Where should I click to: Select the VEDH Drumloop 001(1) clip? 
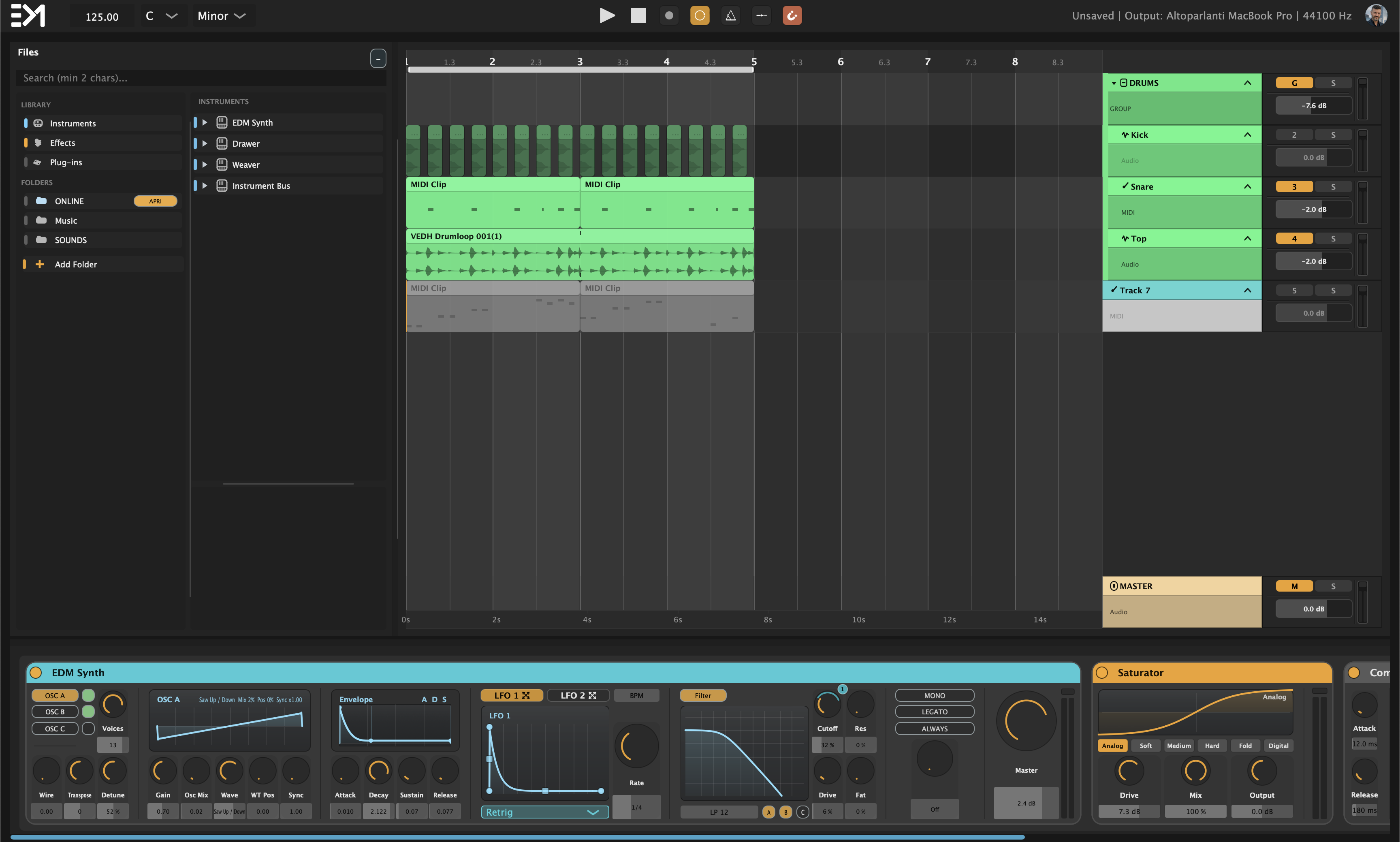[580, 254]
